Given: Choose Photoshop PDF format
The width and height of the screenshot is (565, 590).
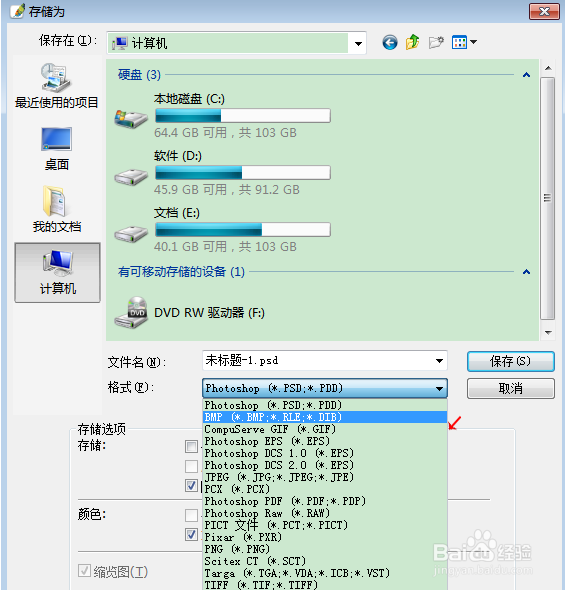Looking at the screenshot, I should (325, 501).
